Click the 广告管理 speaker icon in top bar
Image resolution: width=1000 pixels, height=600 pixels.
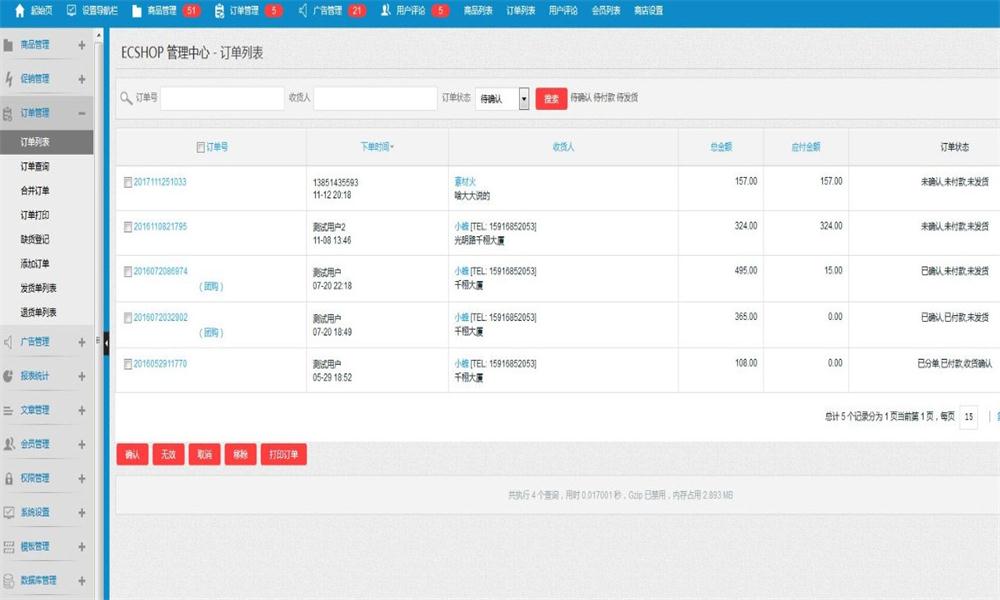[303, 11]
